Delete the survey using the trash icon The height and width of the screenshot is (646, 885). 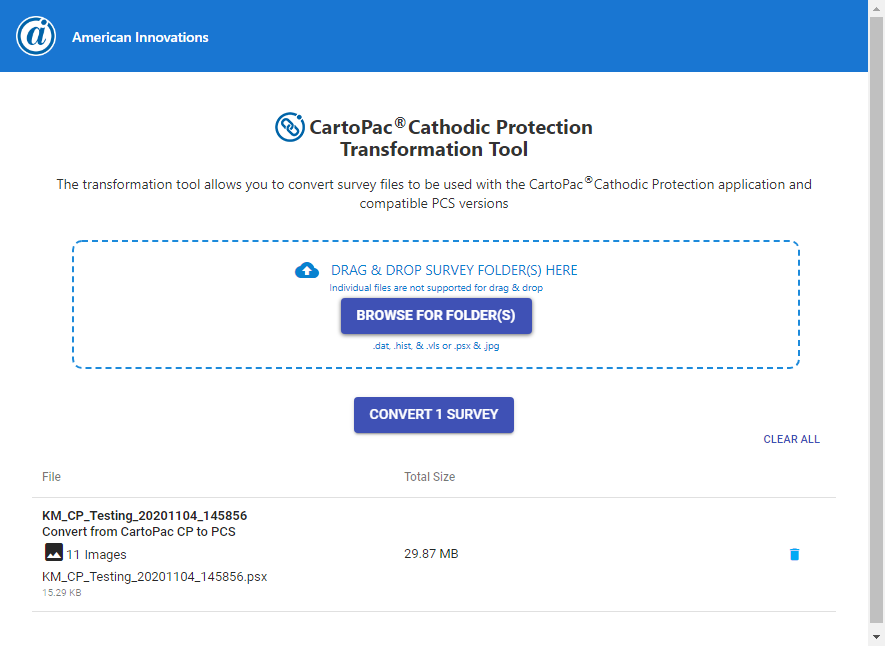pos(794,553)
